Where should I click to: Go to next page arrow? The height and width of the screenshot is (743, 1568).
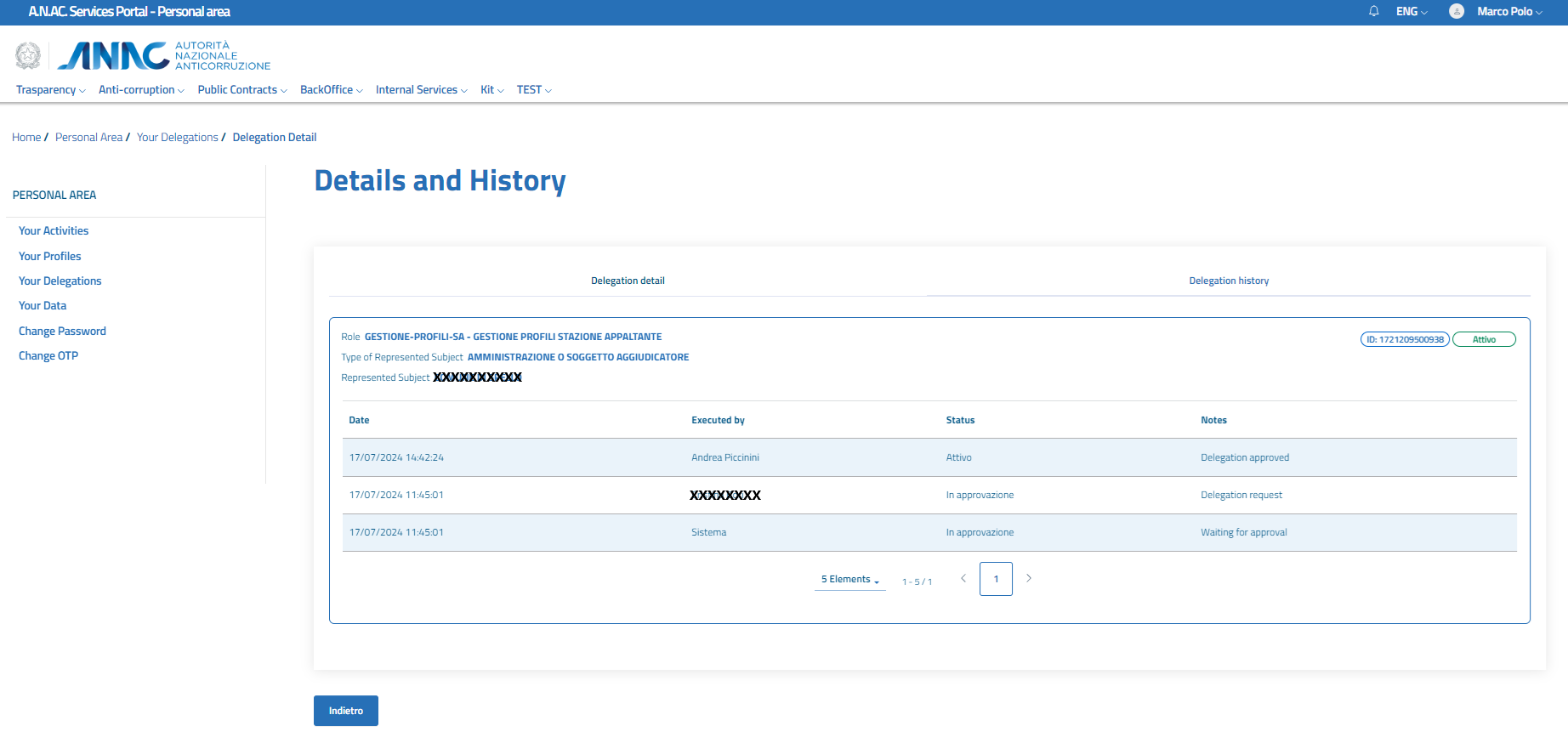pos(1028,578)
